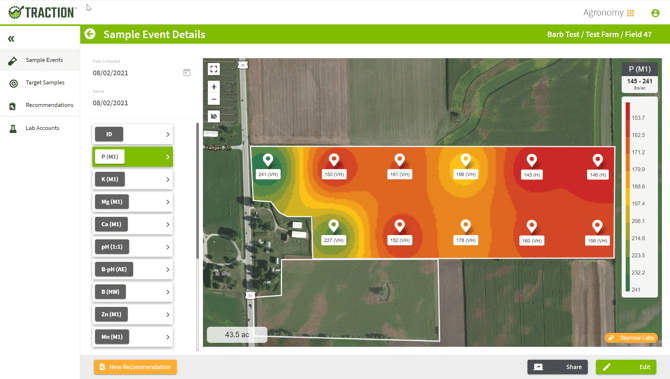670x379 pixels.
Task: Expand the B (HW) attribute row
Action: 132,292
